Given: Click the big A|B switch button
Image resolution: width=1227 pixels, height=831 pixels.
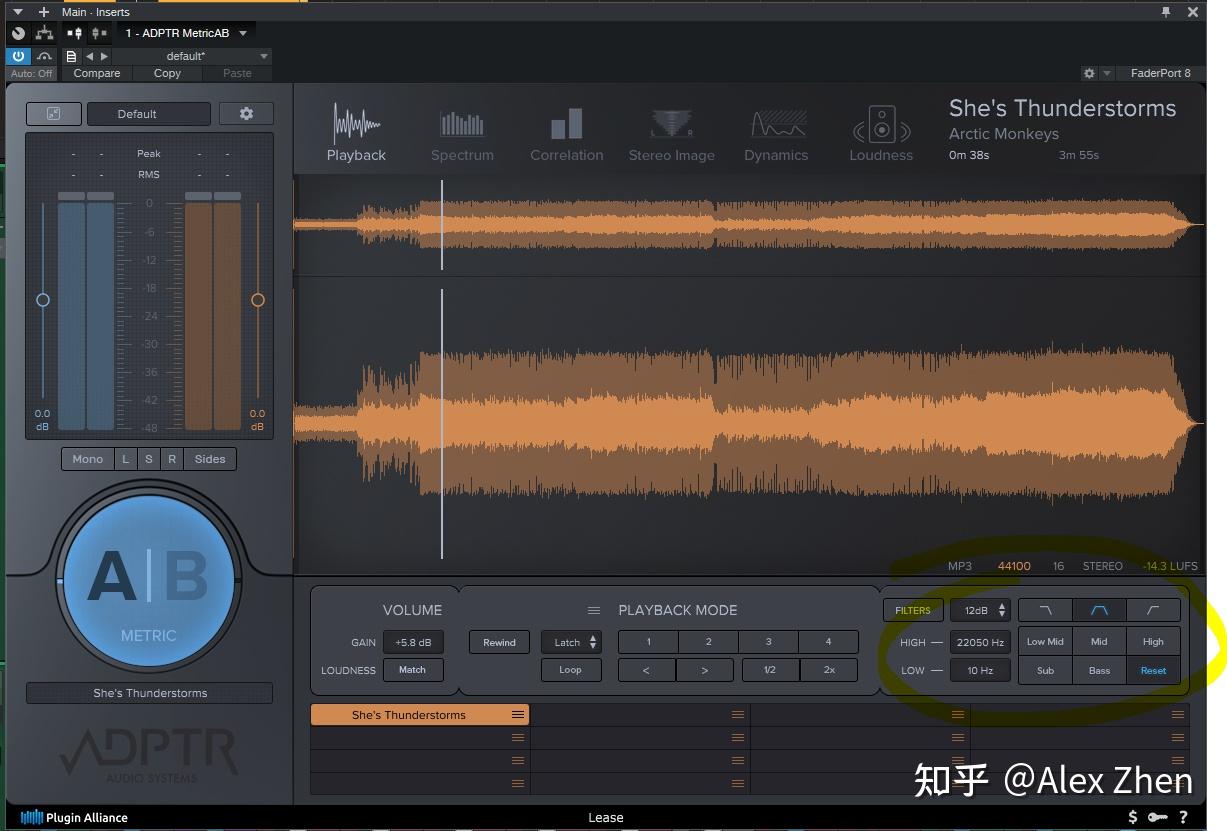Looking at the screenshot, I should click(x=149, y=581).
